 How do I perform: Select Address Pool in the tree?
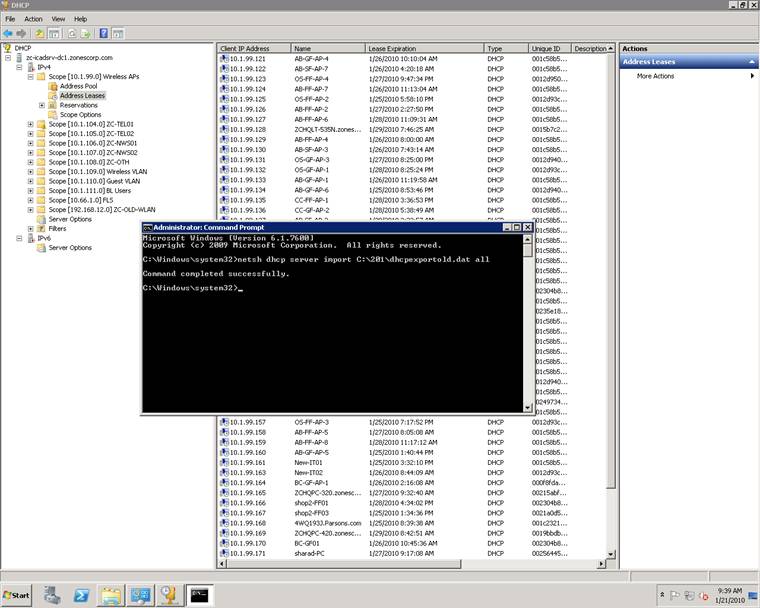(78, 86)
